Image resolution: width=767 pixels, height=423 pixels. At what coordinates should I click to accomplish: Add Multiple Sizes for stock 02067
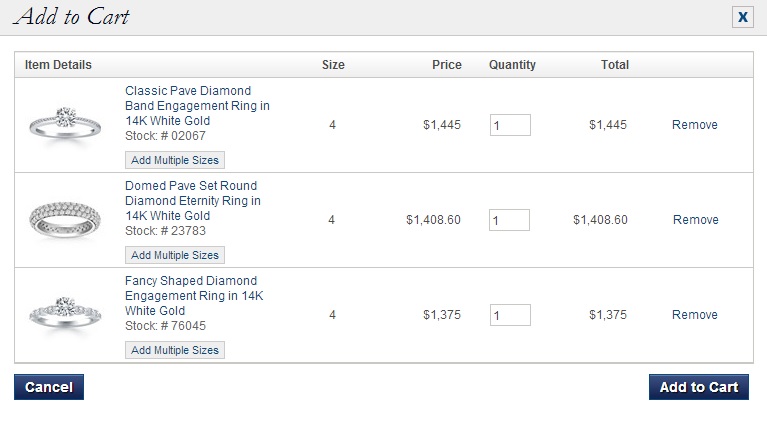coord(175,160)
